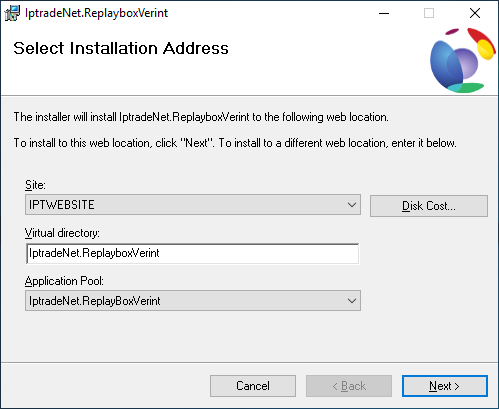Click the Virtual directory text field
This screenshot has width=499, height=409.
(x=193, y=253)
